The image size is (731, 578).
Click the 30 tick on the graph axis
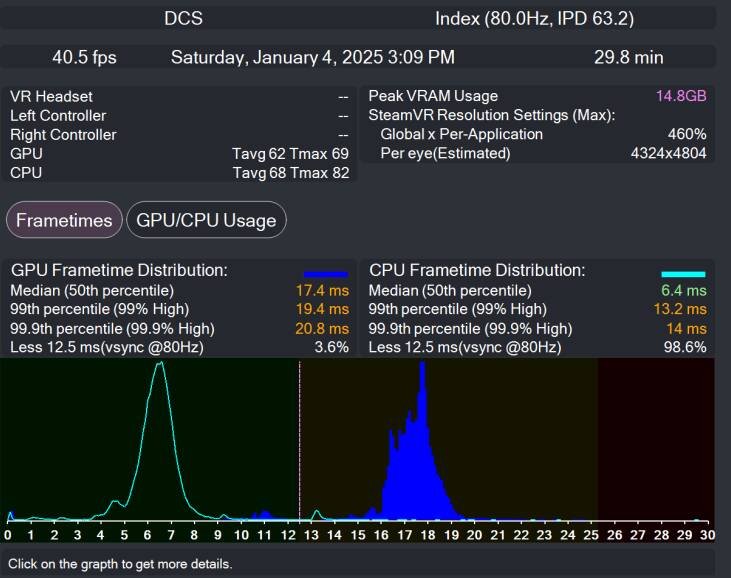click(707, 535)
